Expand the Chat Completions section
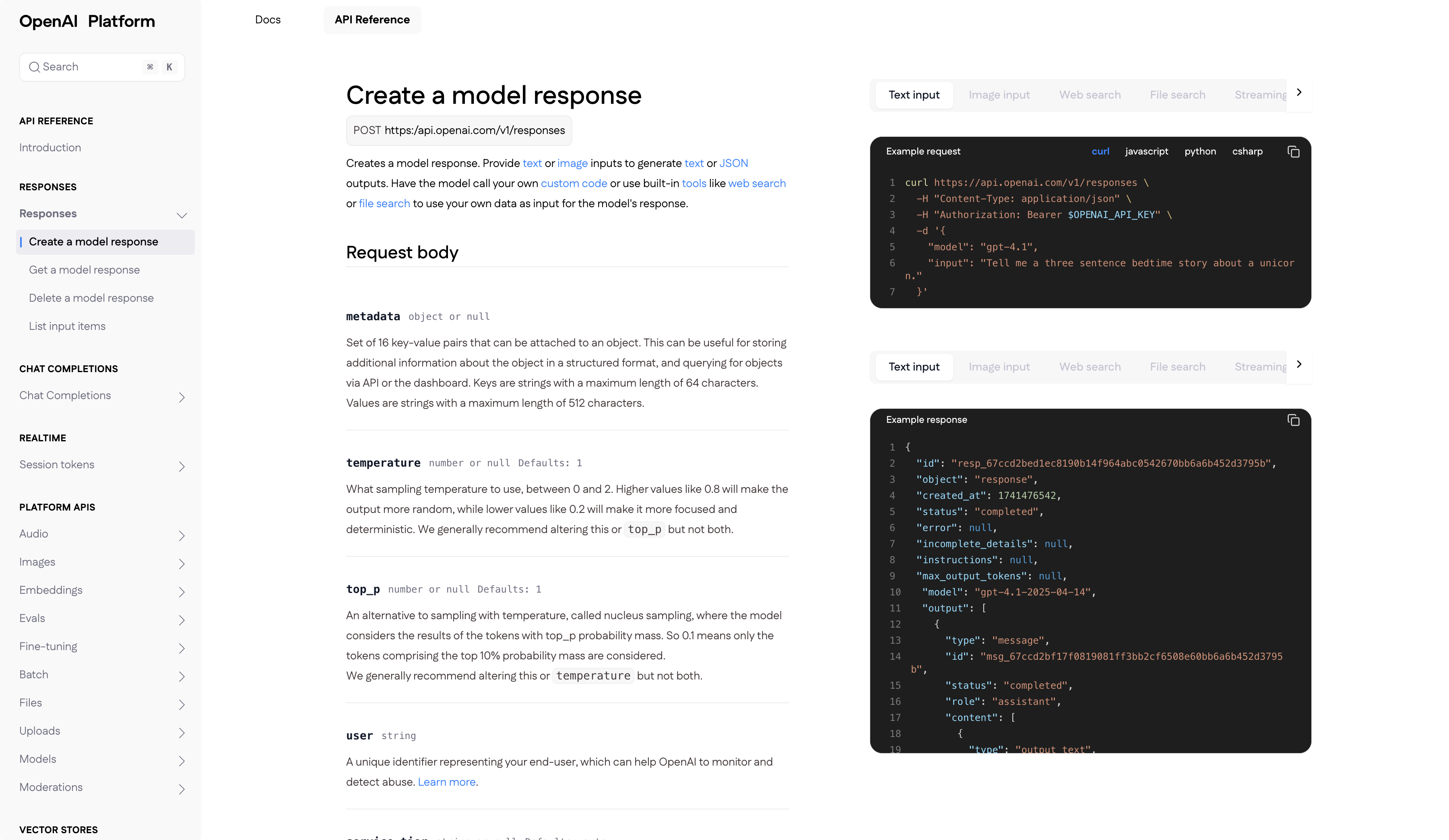 [182, 397]
